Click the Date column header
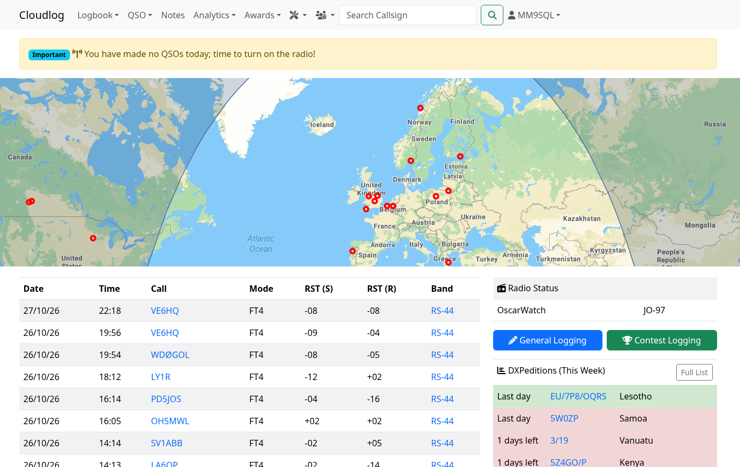The width and height of the screenshot is (740, 467). coord(34,289)
